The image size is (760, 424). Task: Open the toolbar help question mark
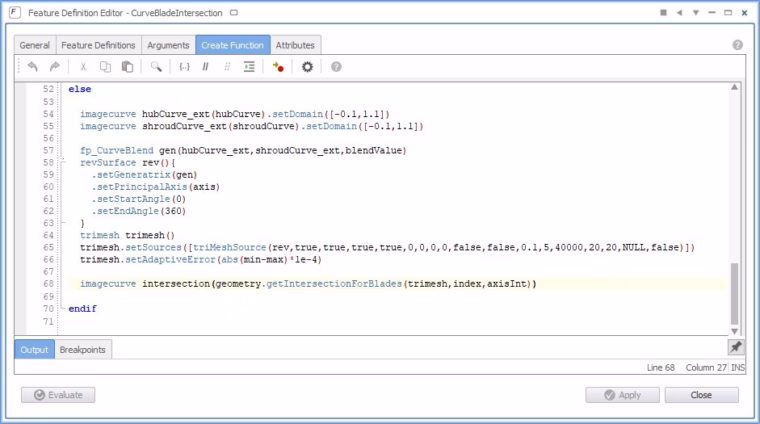336,66
